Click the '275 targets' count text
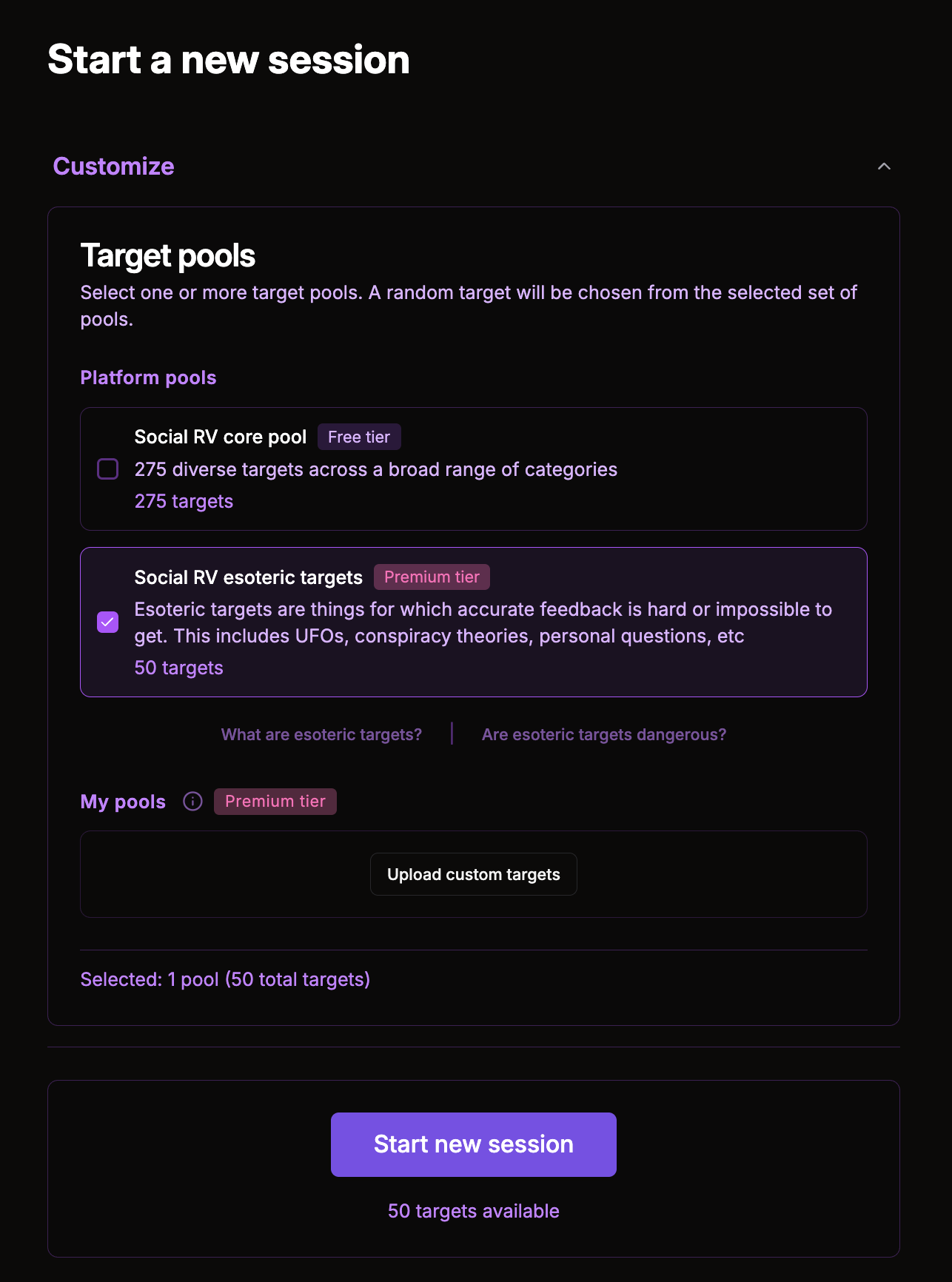The height and width of the screenshot is (1282, 952). point(184,501)
